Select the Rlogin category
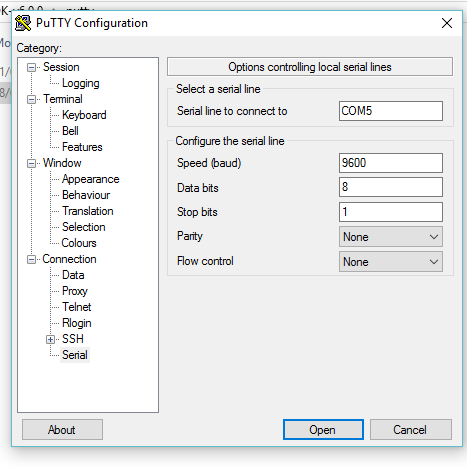This screenshot has width=467, height=470. point(77,323)
